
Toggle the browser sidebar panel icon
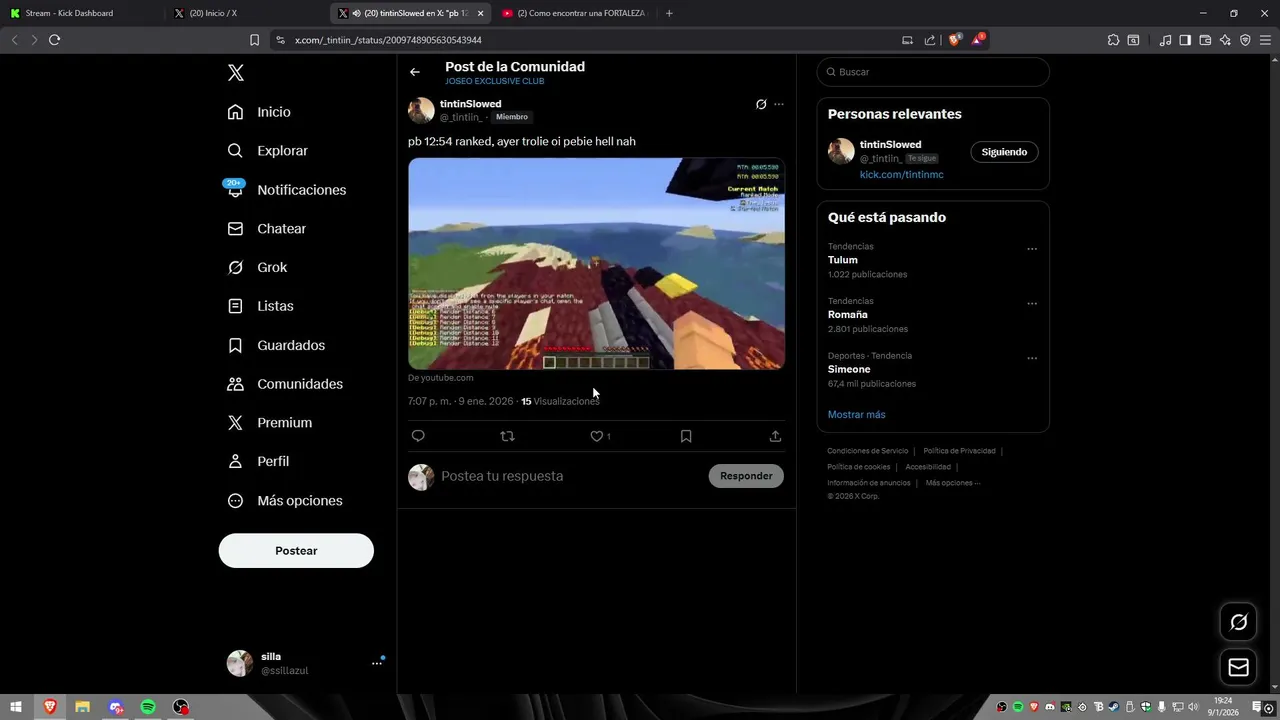1185,40
